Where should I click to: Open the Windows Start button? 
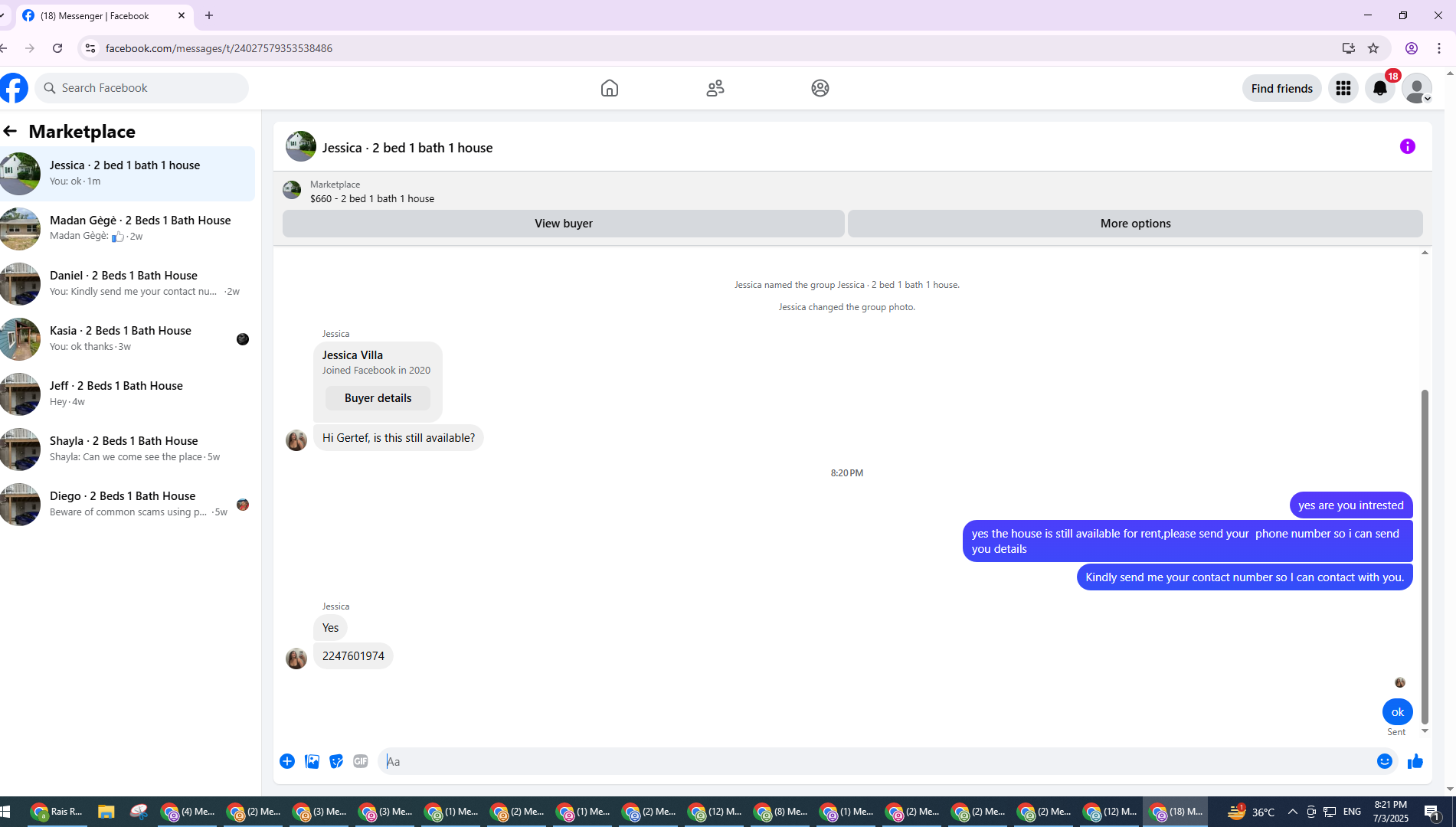(6, 812)
